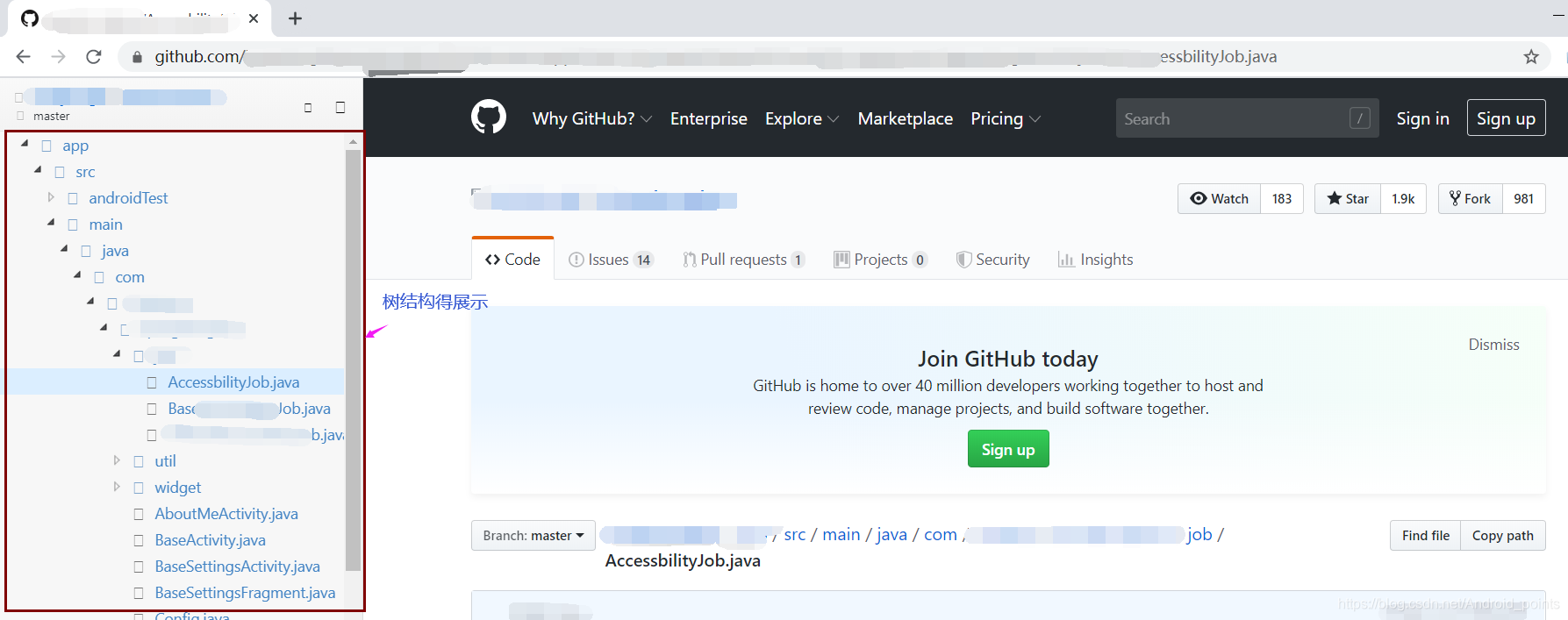Open BaseSettingsFragment.java in the tree

pyautogui.click(x=245, y=593)
